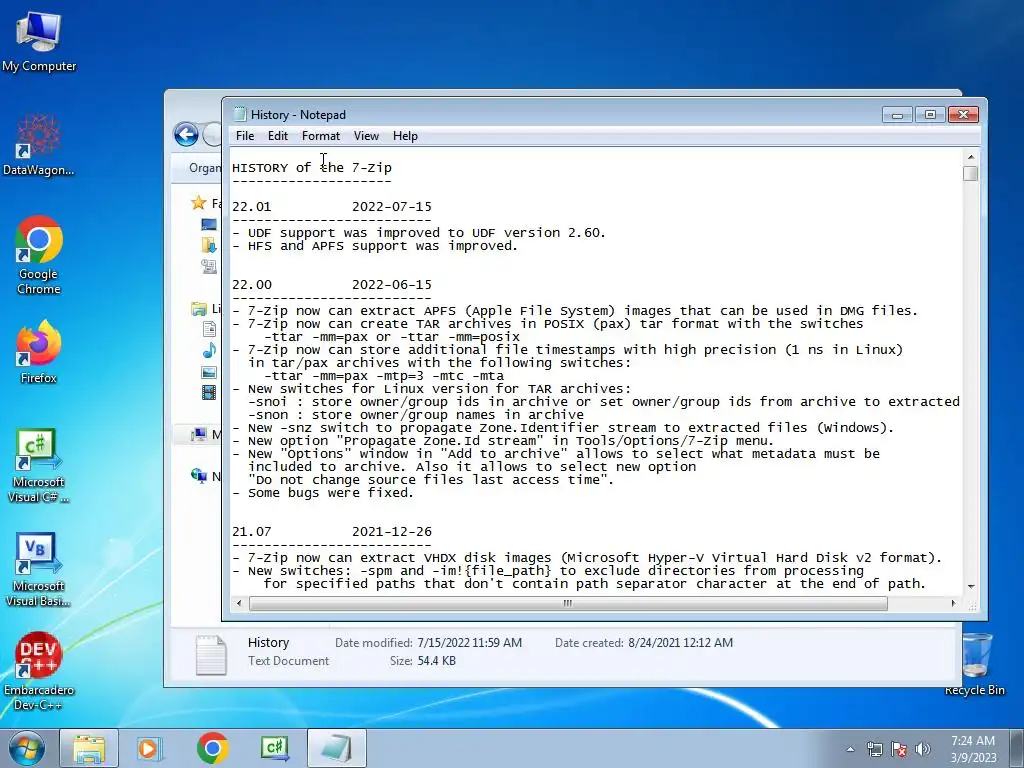The height and width of the screenshot is (768, 1024).
Task: Click 'Date created: 8/24/2021 12:12 AM' detail
Action: [x=644, y=643]
